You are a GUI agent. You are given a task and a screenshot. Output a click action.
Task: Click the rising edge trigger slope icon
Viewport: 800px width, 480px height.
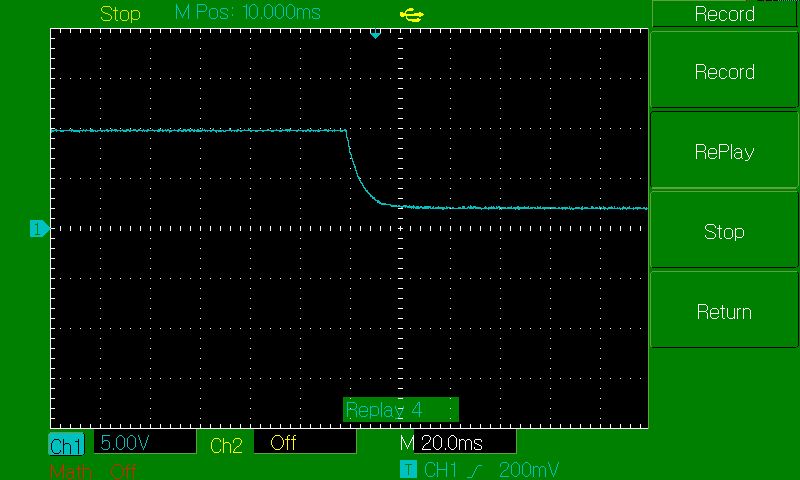[x=474, y=470]
